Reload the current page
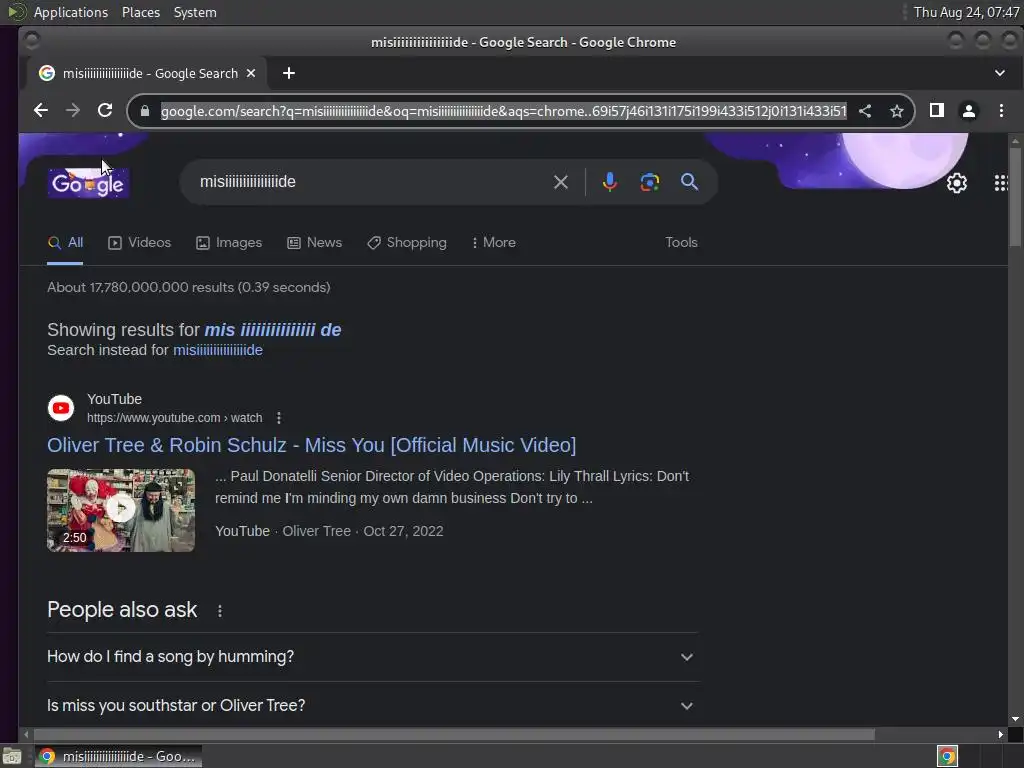 (104, 110)
